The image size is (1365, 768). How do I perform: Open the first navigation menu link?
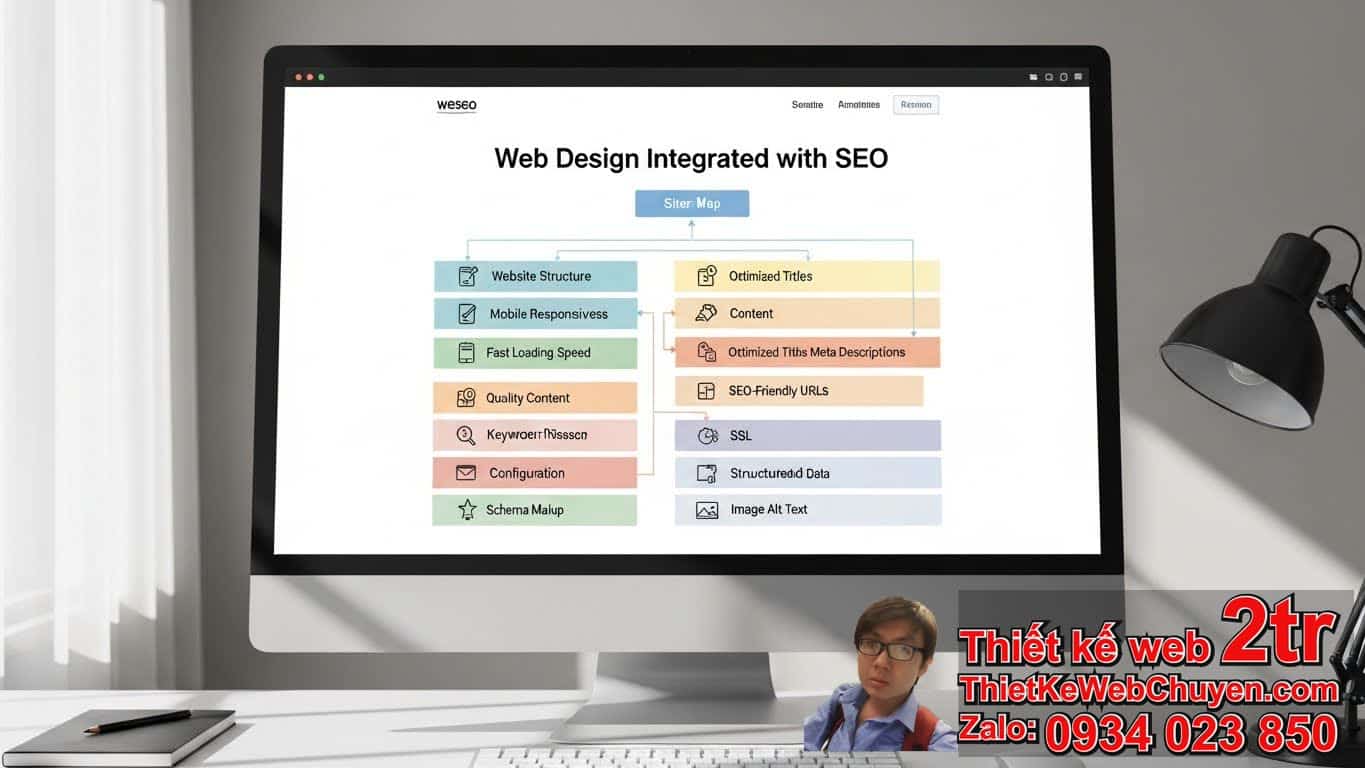tap(807, 105)
